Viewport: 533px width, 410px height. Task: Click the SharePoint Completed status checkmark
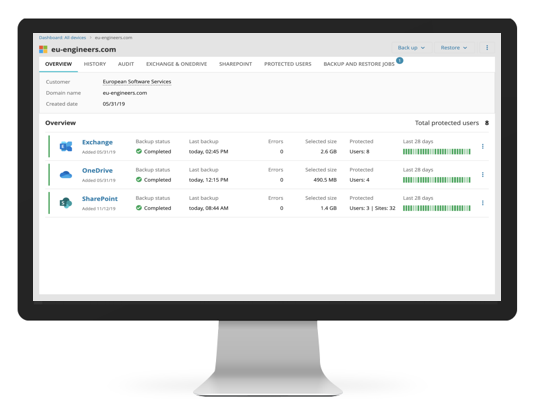(139, 208)
